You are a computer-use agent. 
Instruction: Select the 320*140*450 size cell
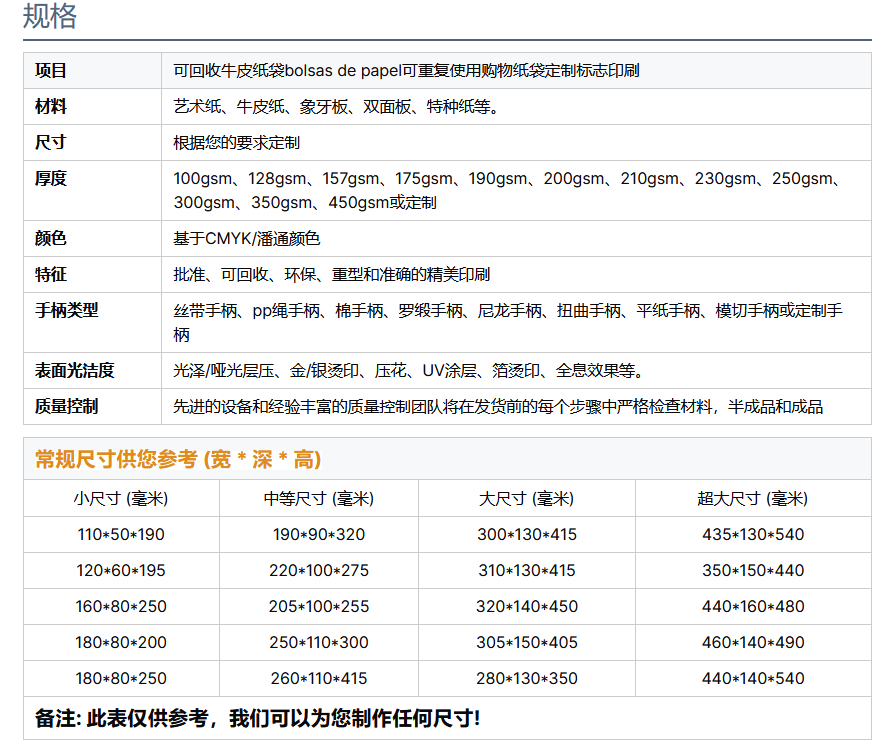(x=526, y=606)
